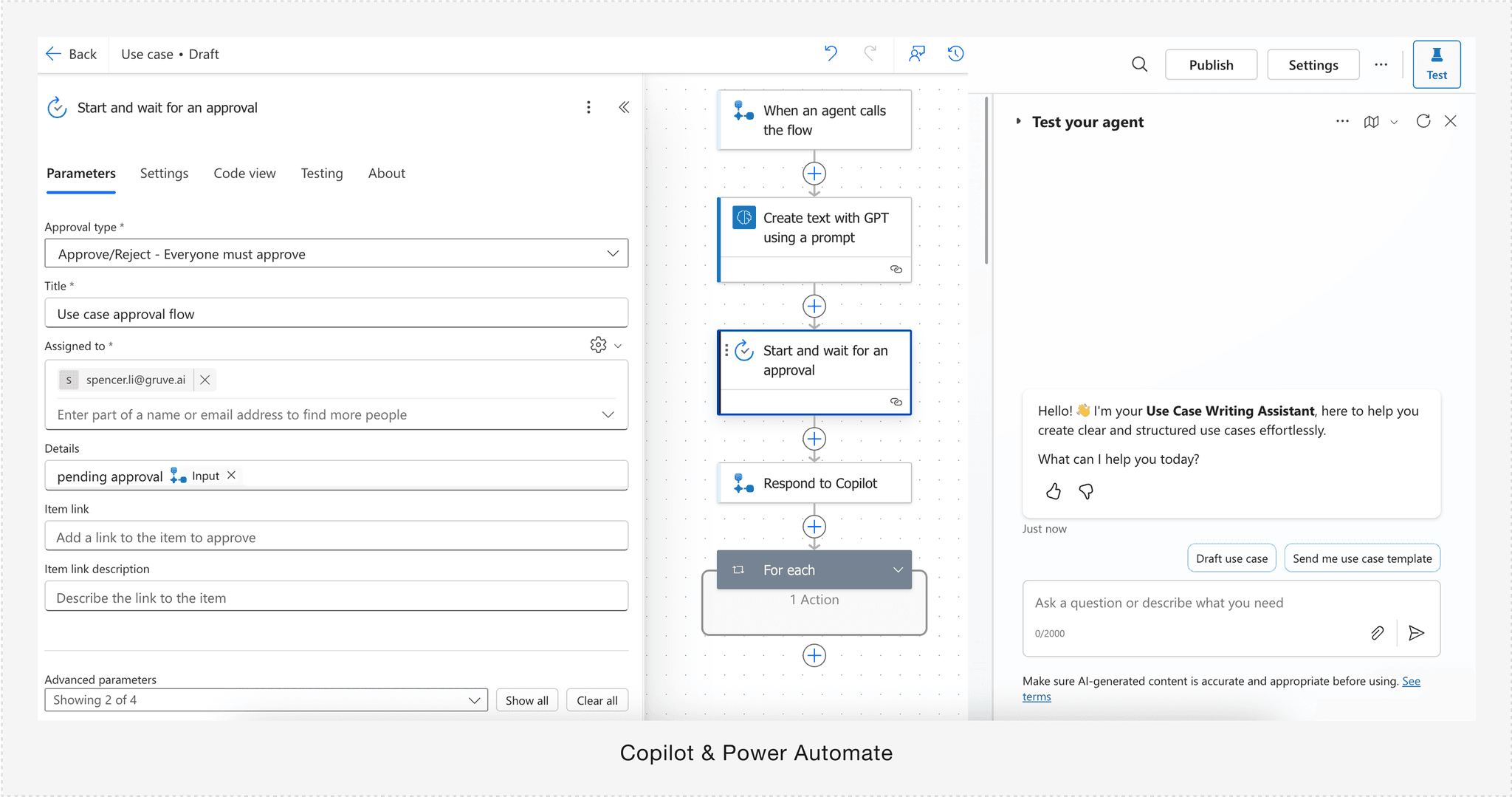Viewport: 1512px width, 797px height.
Task: Open the Code view tab
Action: [x=244, y=174]
